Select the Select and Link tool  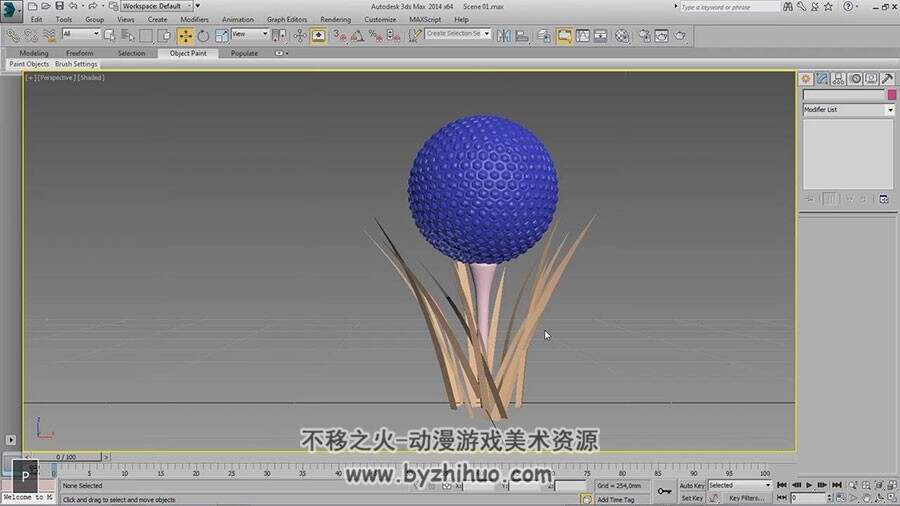pyautogui.click(x=13, y=36)
